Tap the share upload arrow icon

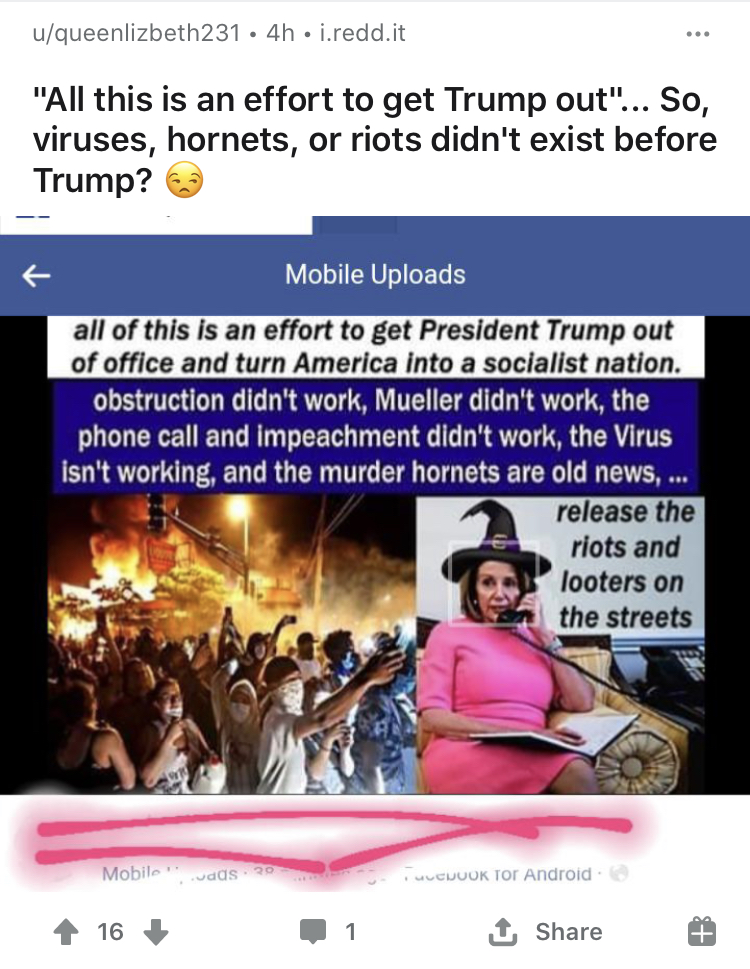tap(503, 931)
